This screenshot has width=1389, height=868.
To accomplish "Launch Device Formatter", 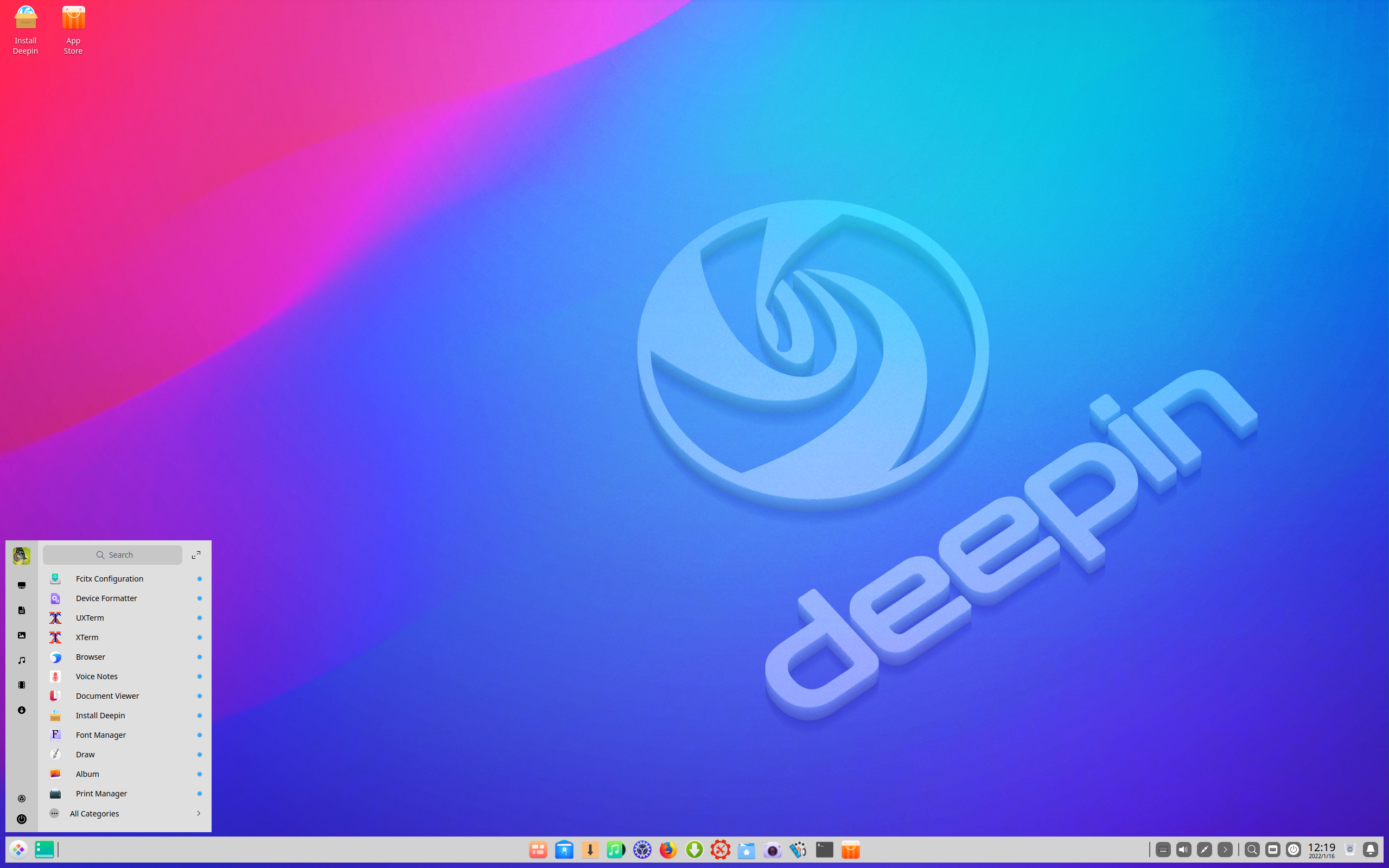I will click(x=125, y=598).
